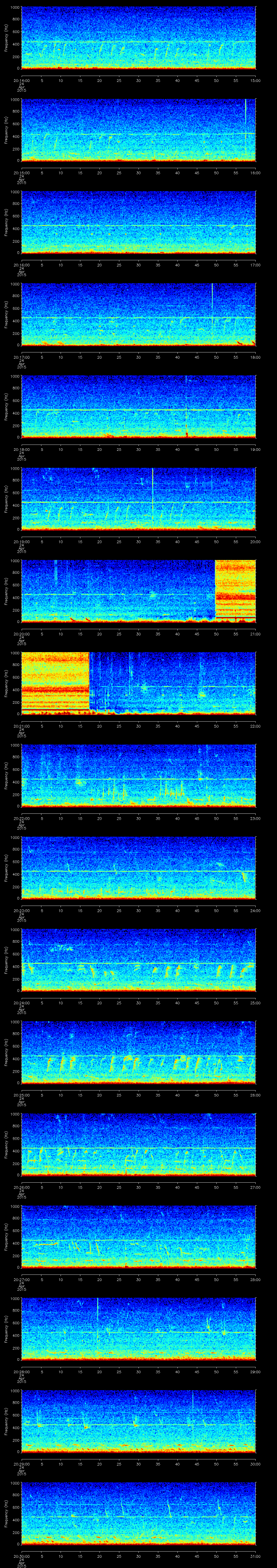
Task: Click the spectrogram panel starting at 20:18:00
Action: (x=138, y=407)
